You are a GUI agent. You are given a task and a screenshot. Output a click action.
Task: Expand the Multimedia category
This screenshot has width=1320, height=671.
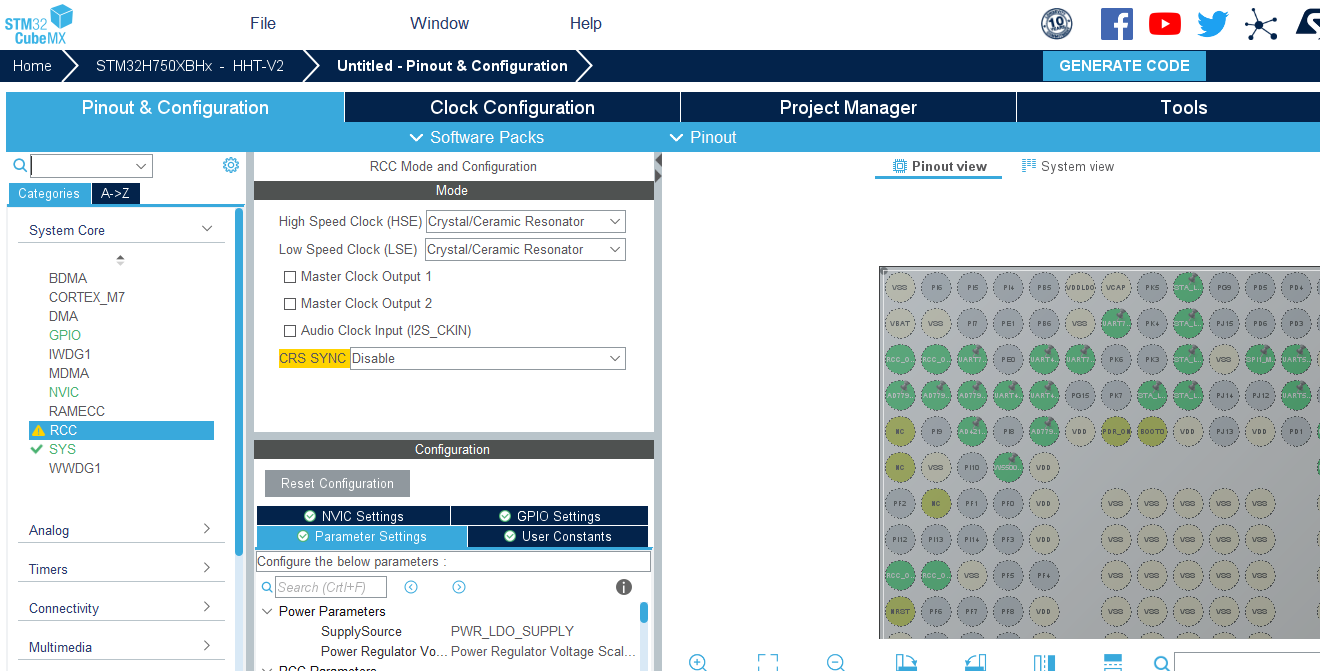[x=207, y=646]
